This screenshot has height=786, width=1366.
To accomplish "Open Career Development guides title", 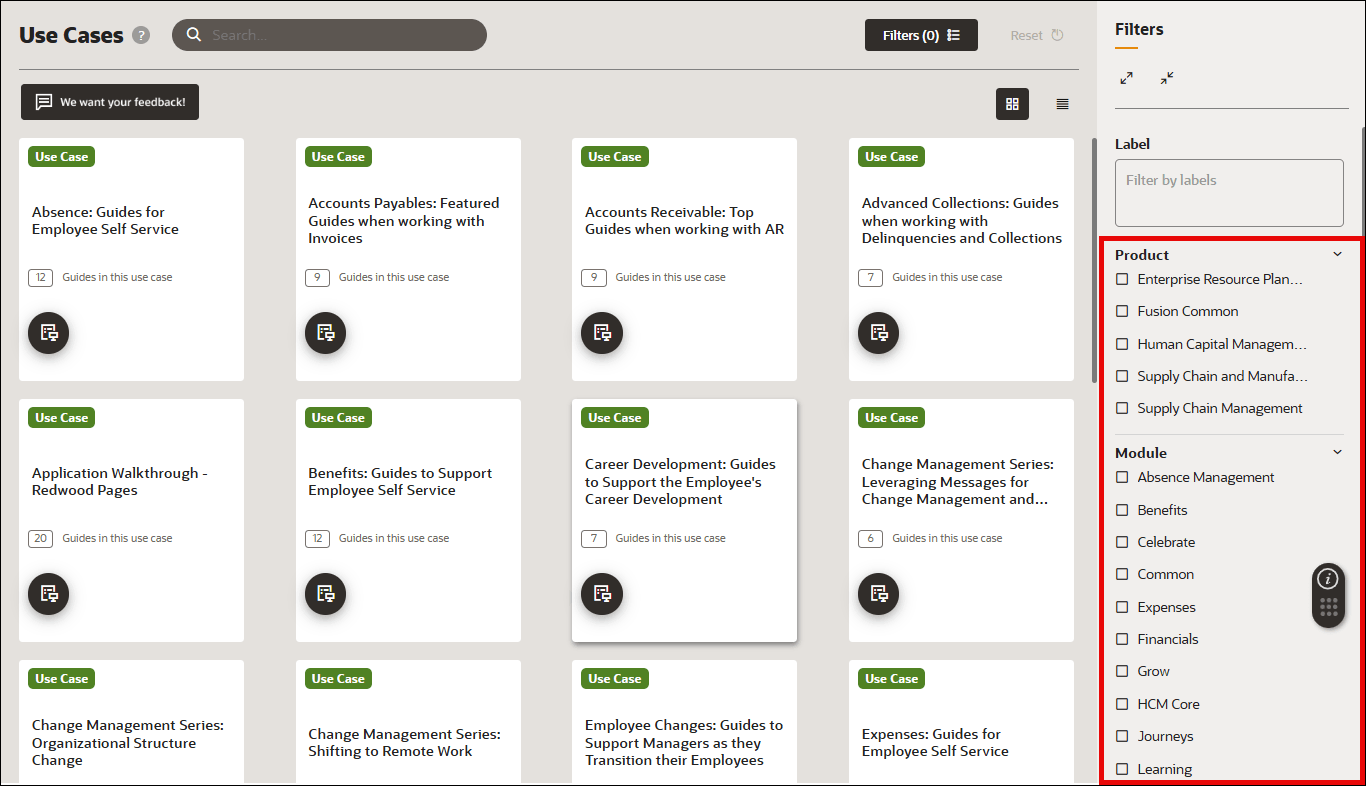I will (x=680, y=481).
